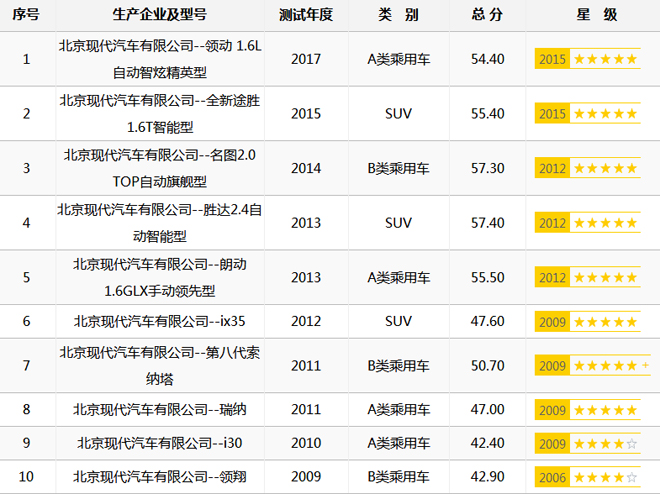Click the 星级 column header
The image size is (660, 494).
[x=597, y=14]
